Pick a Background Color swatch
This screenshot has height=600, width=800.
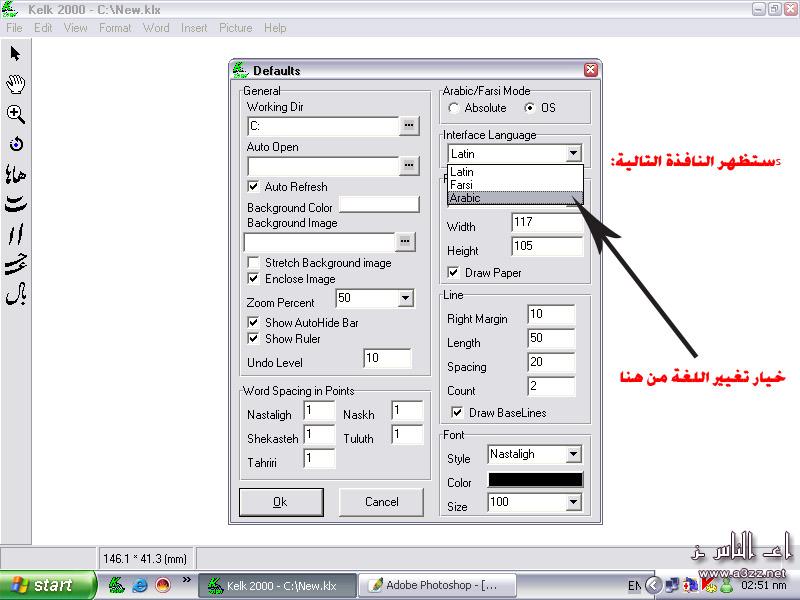(379, 205)
